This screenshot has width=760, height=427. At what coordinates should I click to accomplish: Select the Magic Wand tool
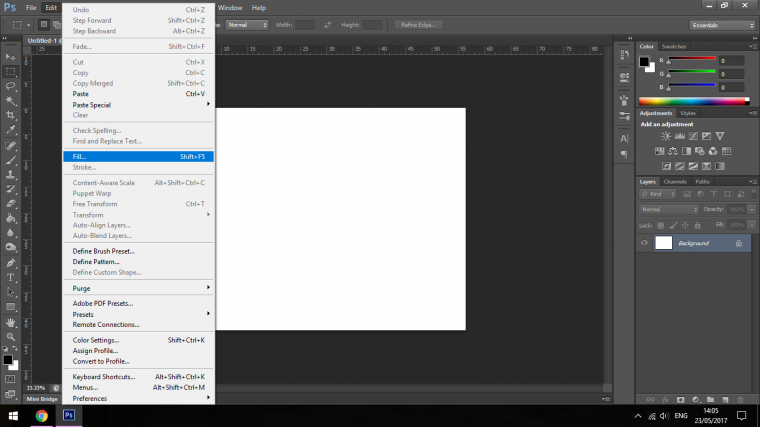(x=10, y=101)
